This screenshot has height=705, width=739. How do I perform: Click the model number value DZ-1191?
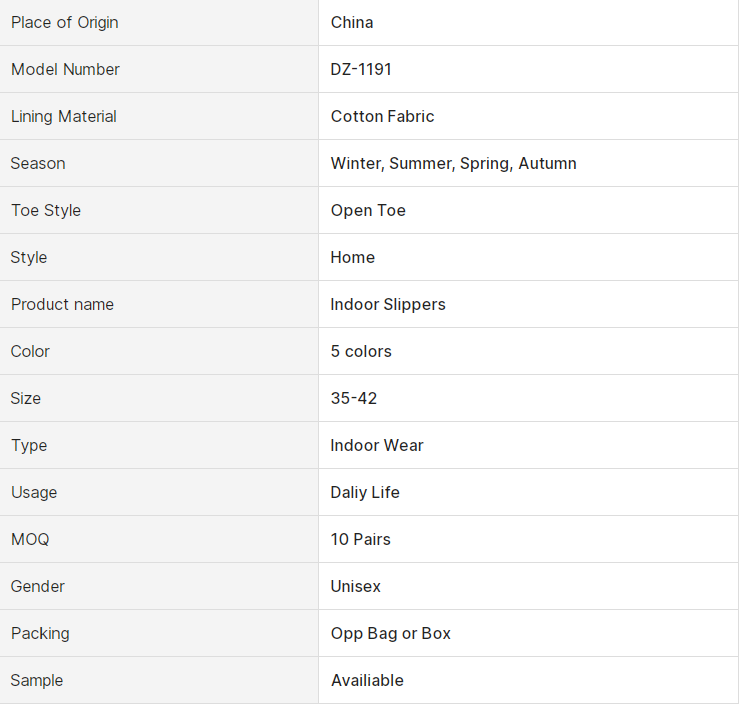(361, 69)
